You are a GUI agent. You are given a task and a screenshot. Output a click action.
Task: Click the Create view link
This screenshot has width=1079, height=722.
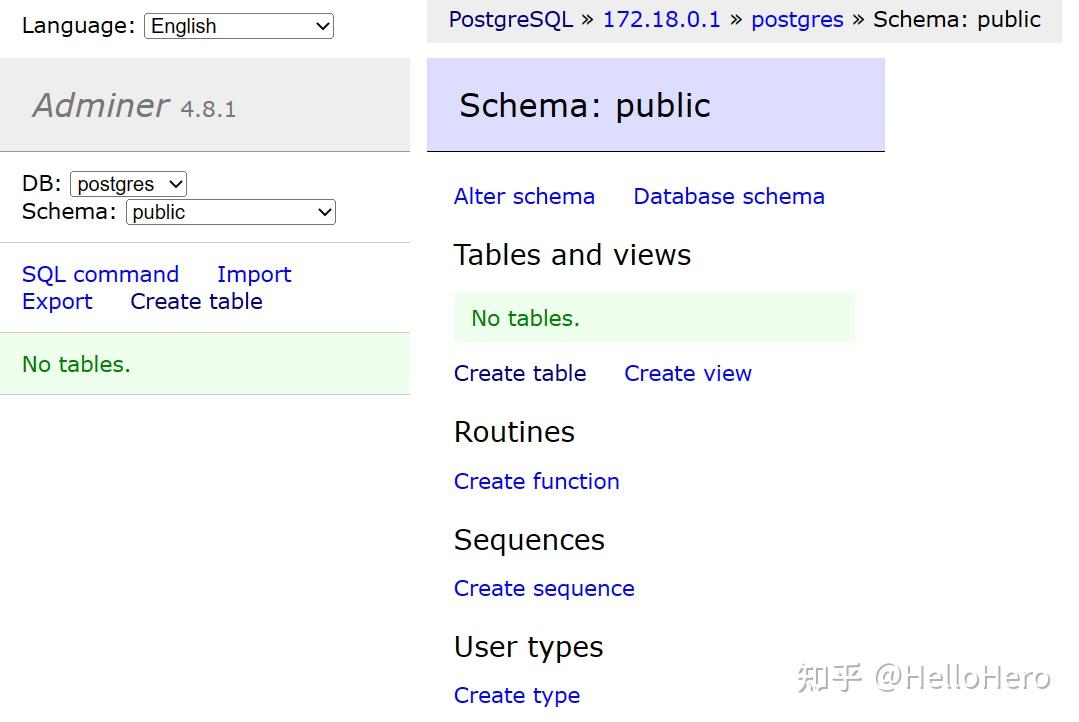tap(688, 373)
